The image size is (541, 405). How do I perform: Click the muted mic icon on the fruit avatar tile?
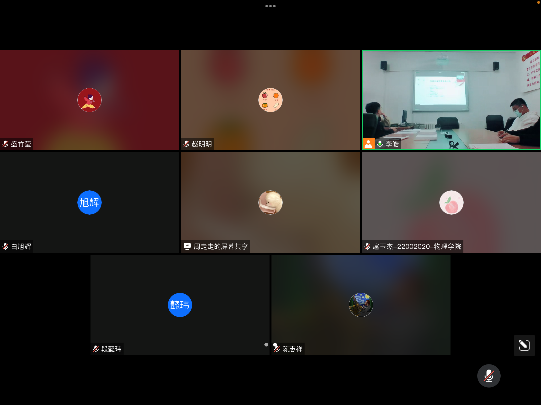click(186, 144)
